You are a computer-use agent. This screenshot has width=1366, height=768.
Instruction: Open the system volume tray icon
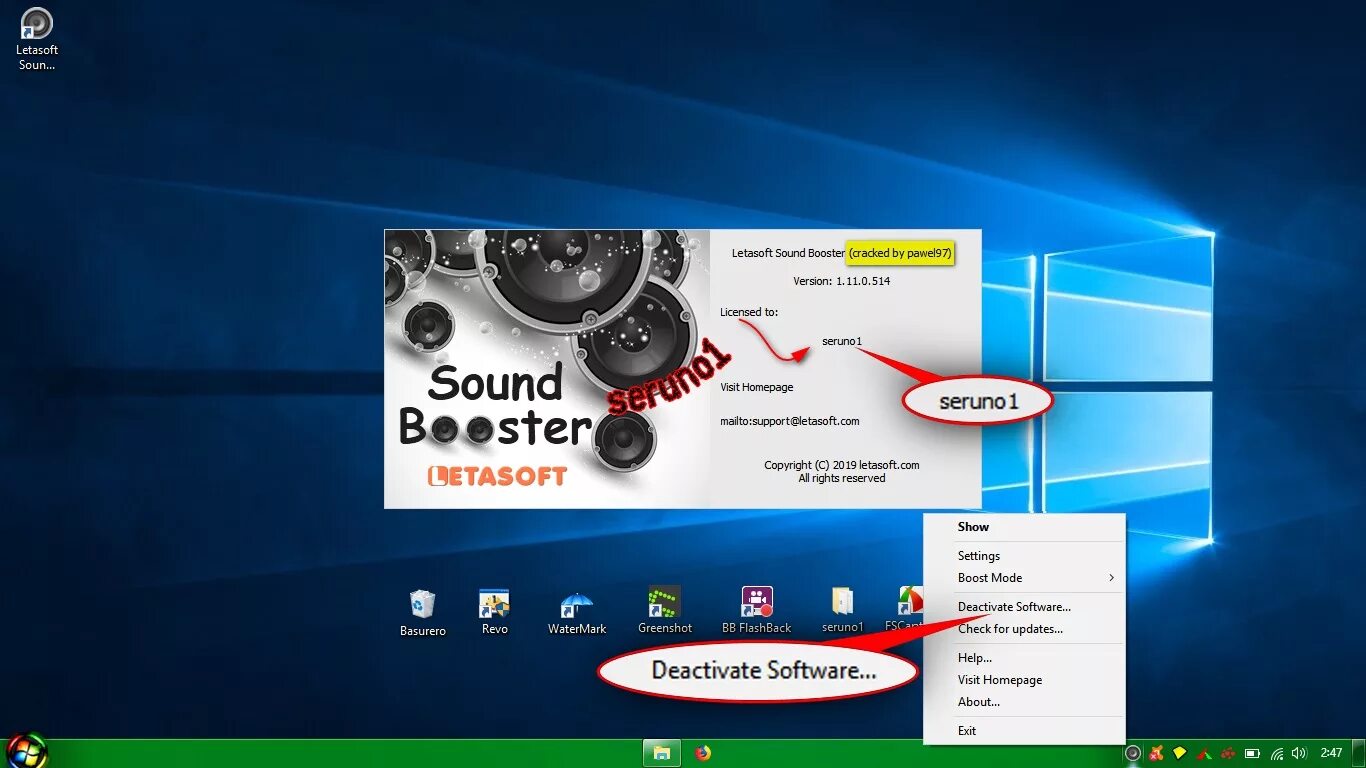tap(1299, 753)
